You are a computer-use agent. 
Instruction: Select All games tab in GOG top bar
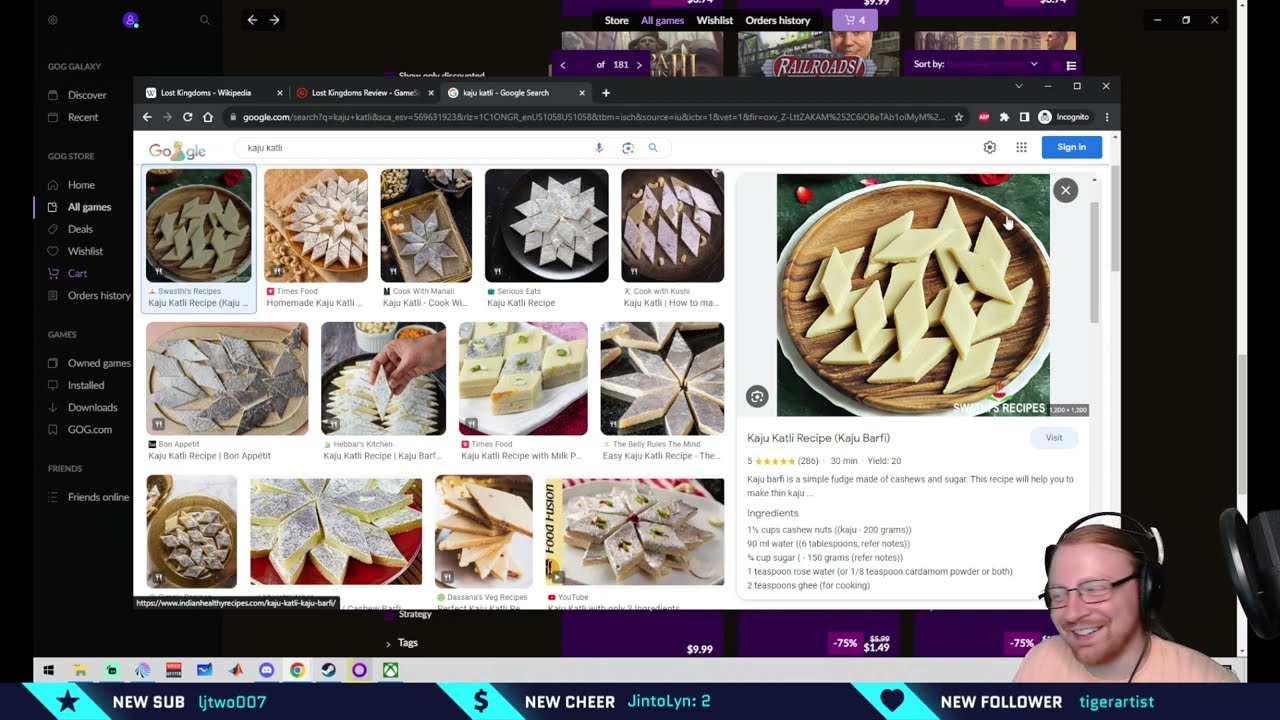pos(662,20)
